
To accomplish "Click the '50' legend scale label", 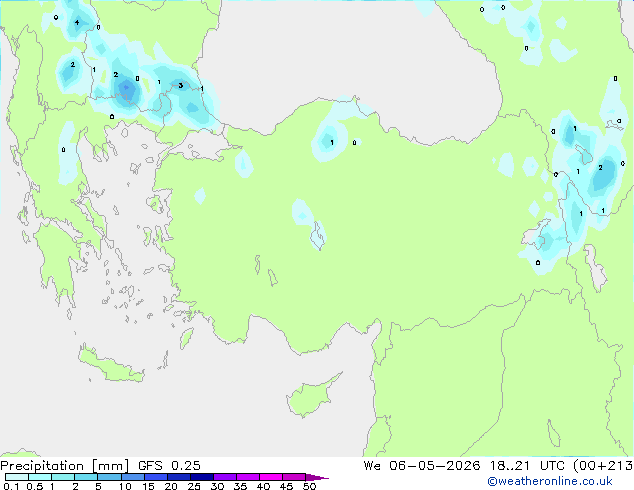I will click(309, 486).
